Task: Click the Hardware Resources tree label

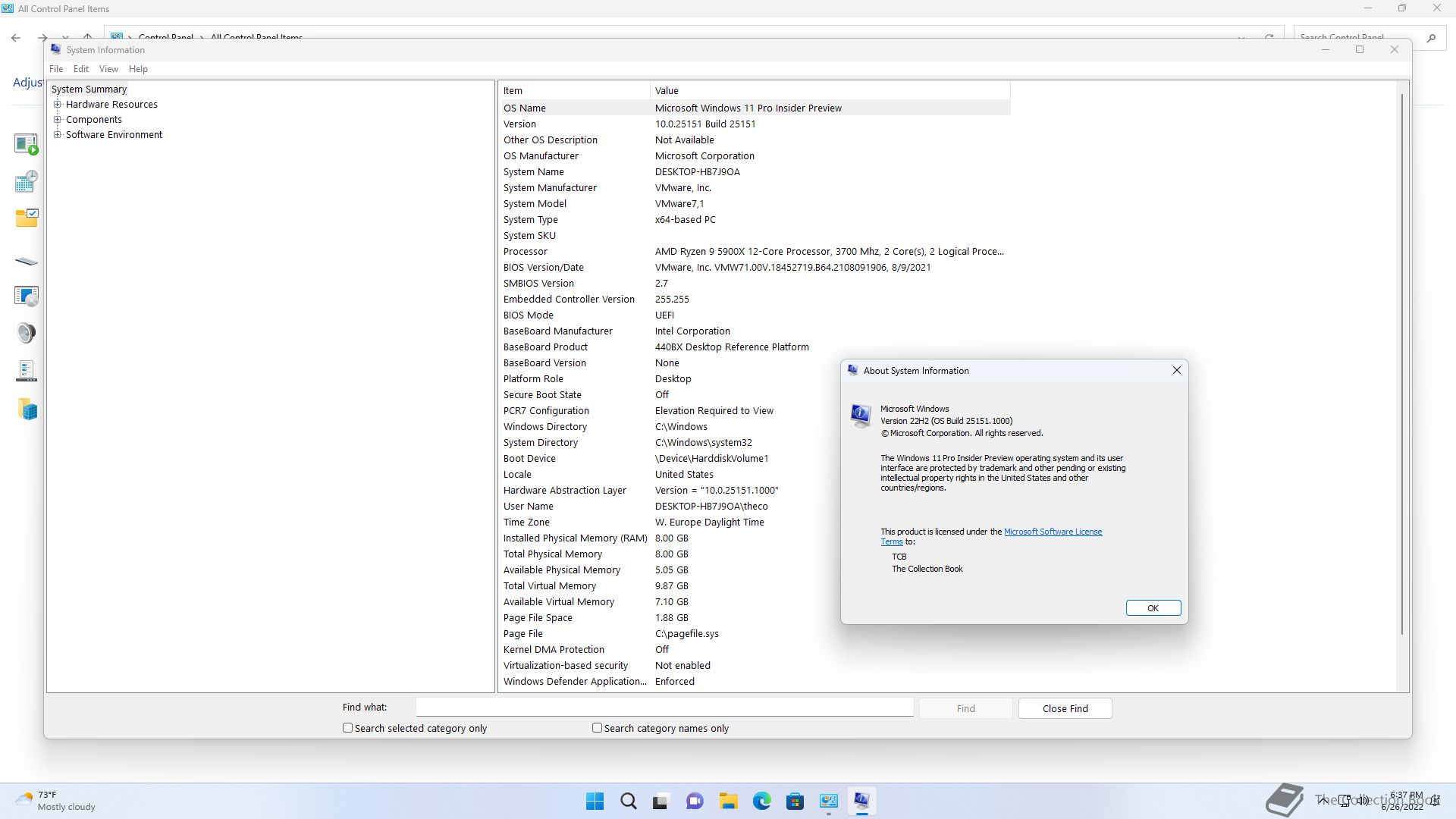Action: click(111, 105)
